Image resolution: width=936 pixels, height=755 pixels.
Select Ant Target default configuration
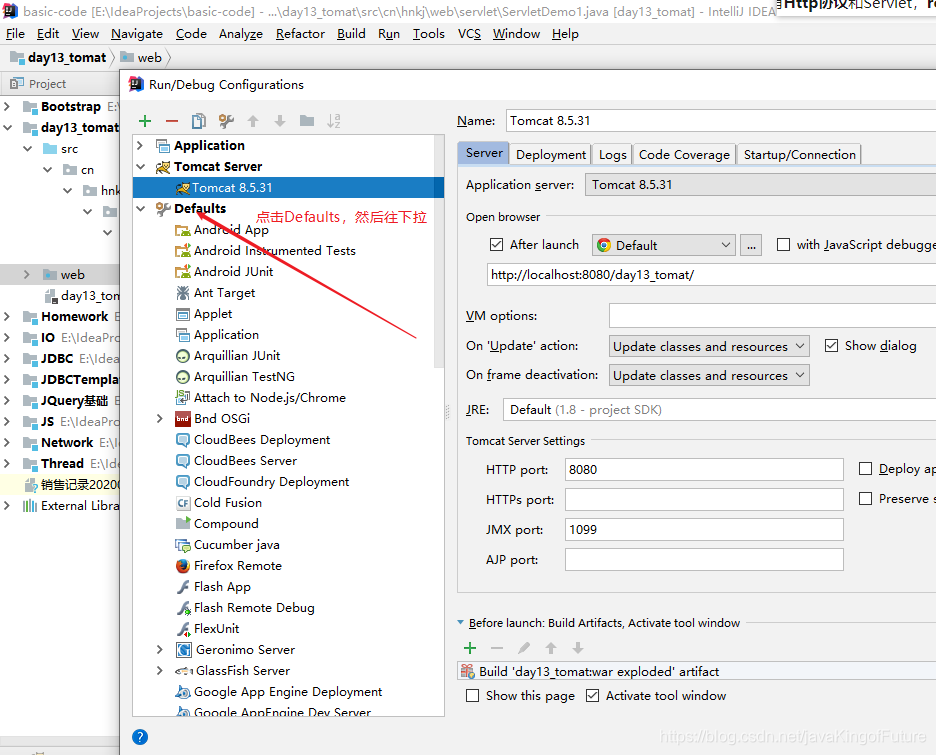tap(224, 292)
